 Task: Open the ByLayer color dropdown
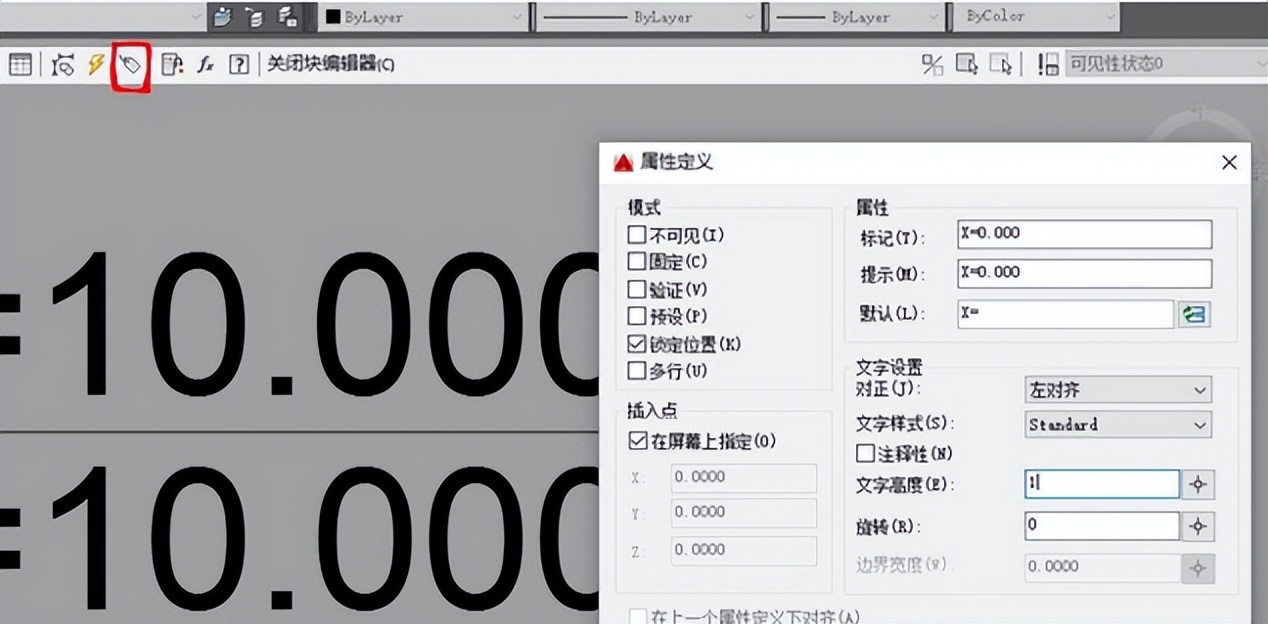point(425,16)
